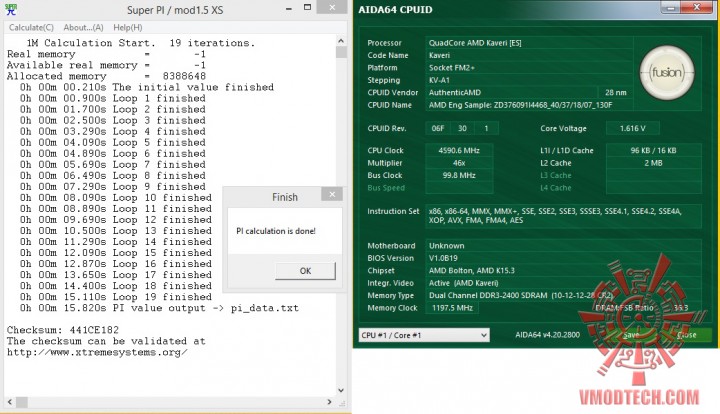Screen dimensions: 720x414
Task: Click the CPUID Name AMD Eng Sample value
Action: pos(520,105)
